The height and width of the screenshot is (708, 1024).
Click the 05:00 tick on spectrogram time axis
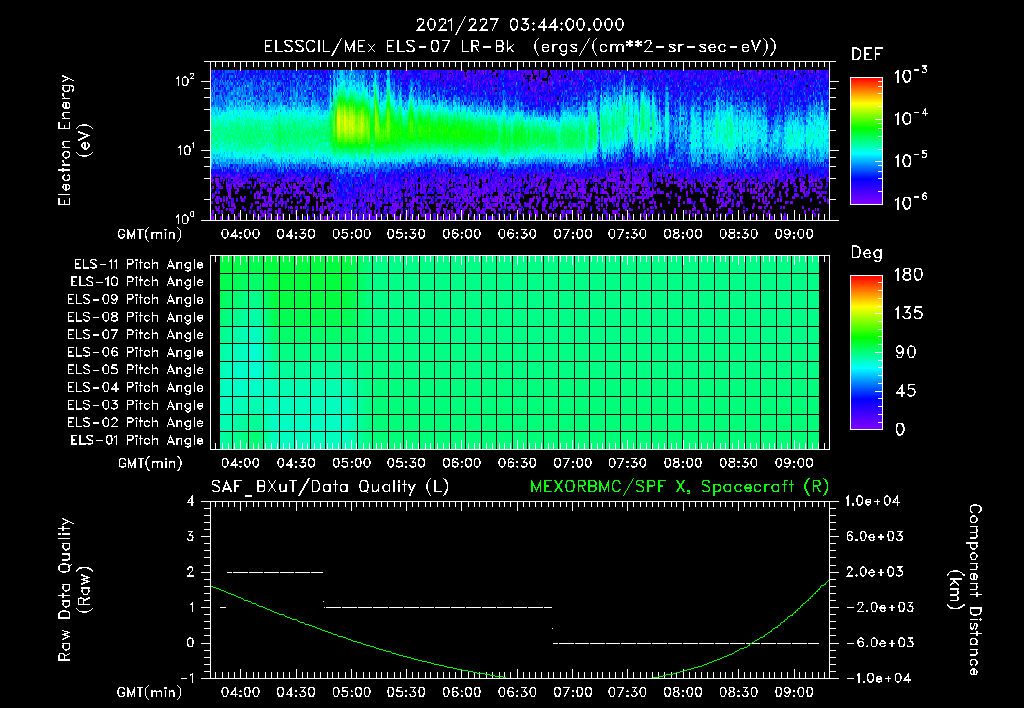[351, 234]
